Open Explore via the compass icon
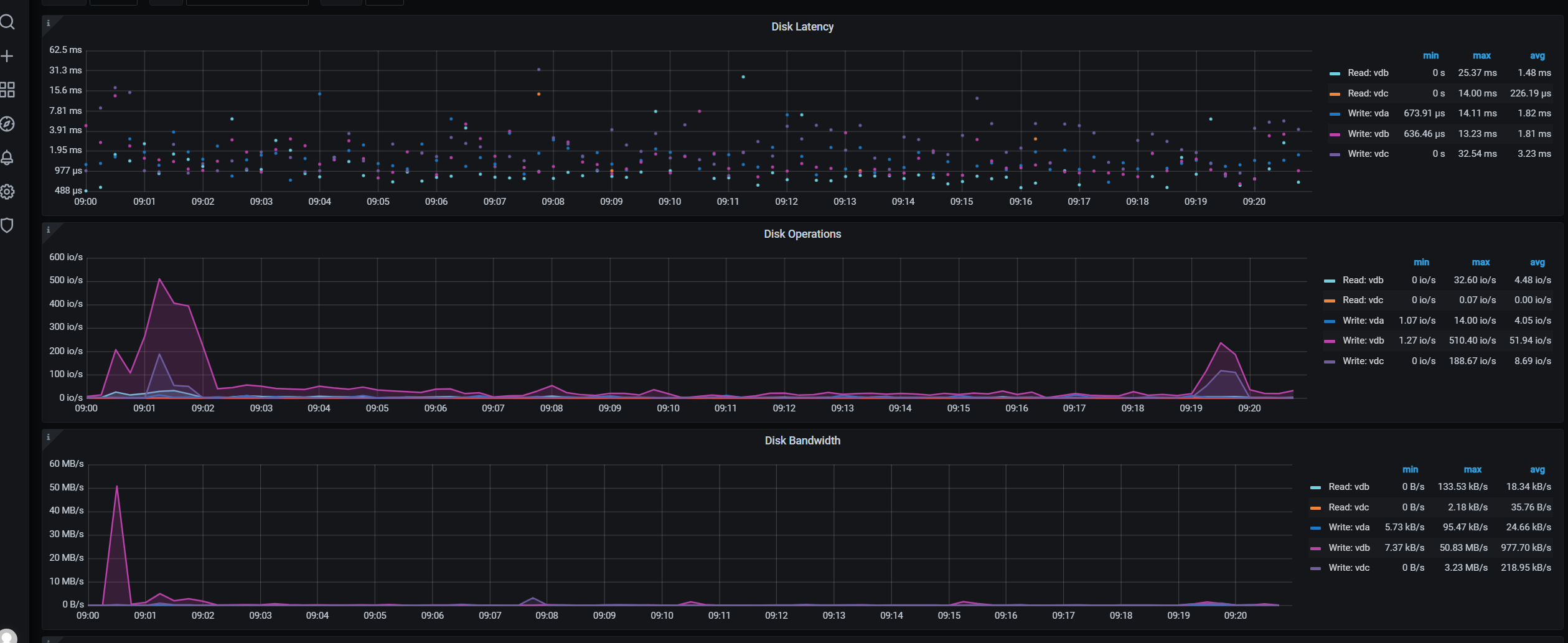Viewport: 1568px width, 643px height. [7, 124]
